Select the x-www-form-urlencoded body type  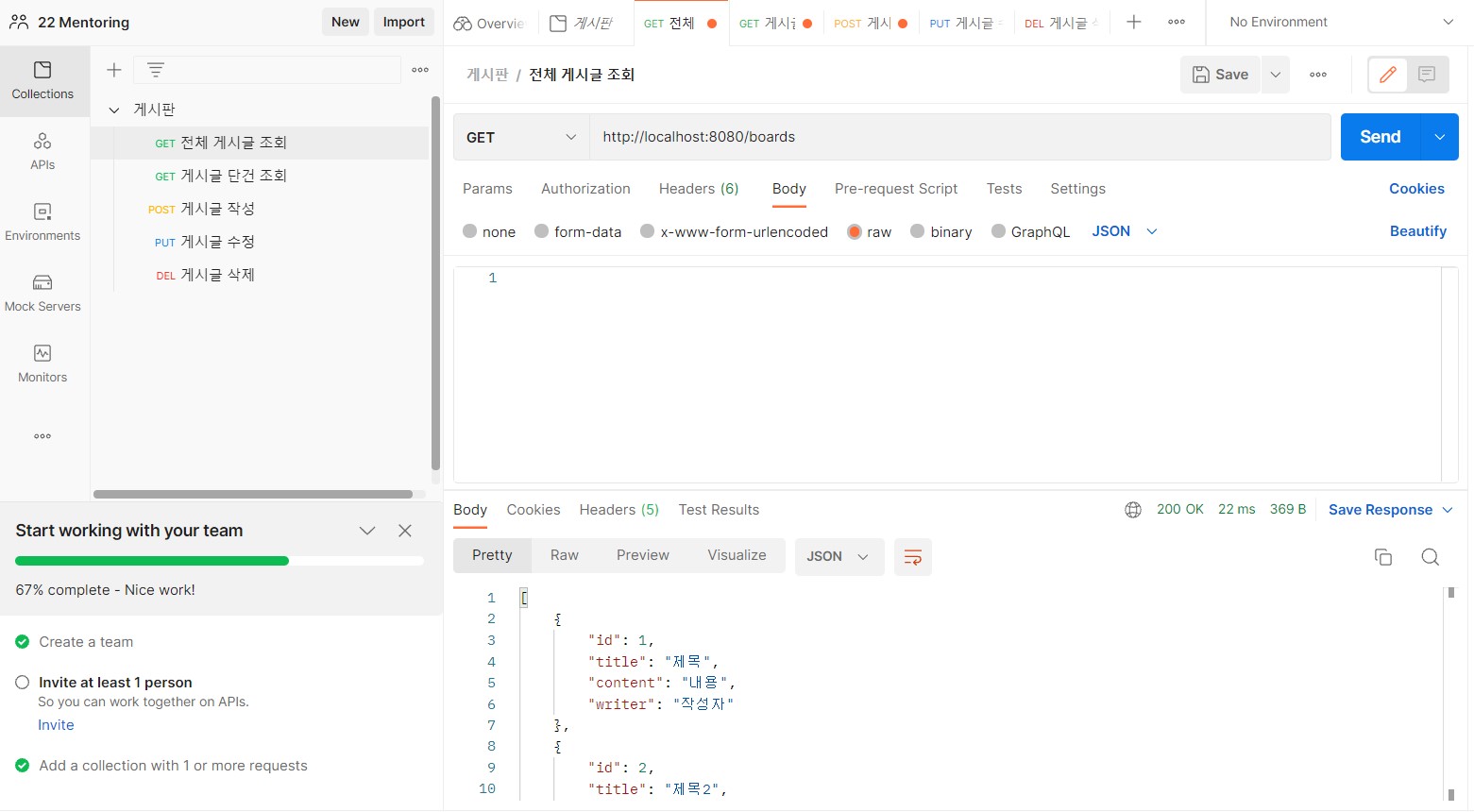(x=647, y=231)
